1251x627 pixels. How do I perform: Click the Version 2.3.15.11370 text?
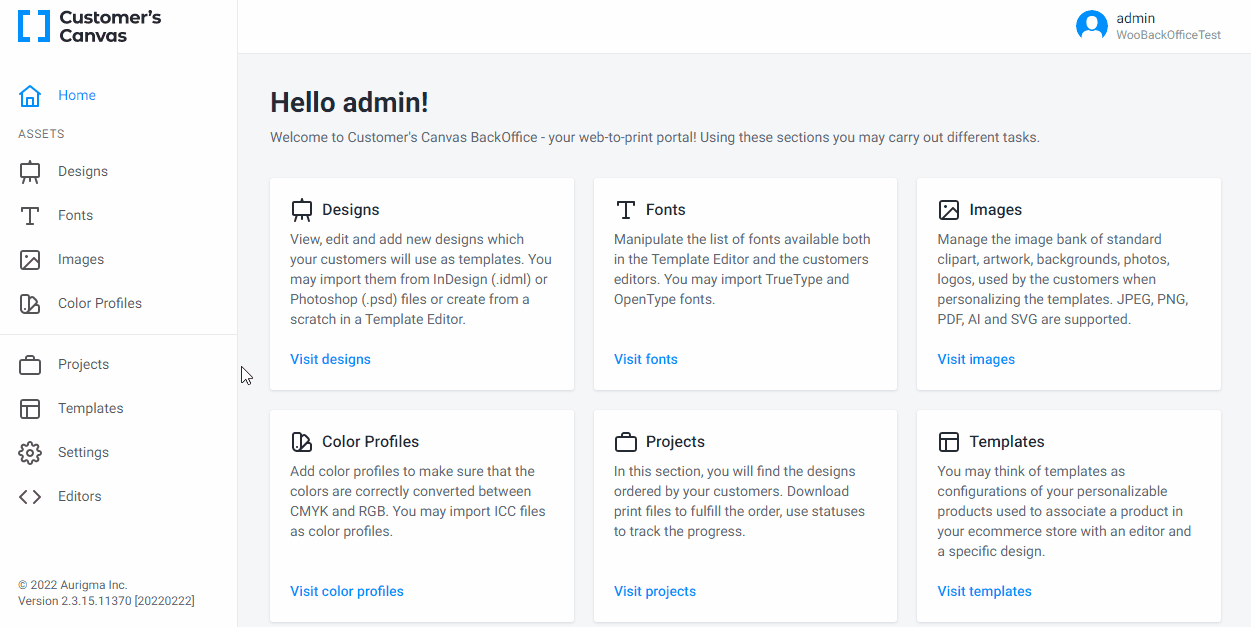click(106, 601)
